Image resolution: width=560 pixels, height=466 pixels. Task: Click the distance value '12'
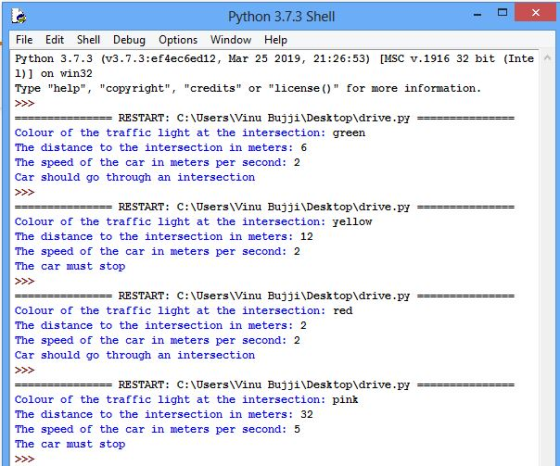point(306,236)
